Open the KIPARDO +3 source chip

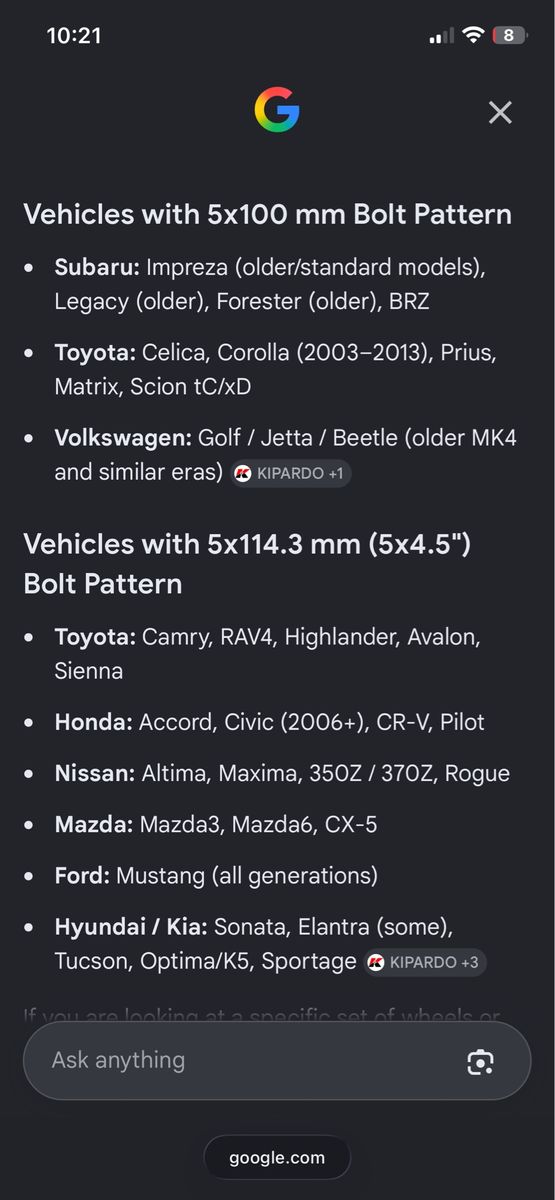426,962
